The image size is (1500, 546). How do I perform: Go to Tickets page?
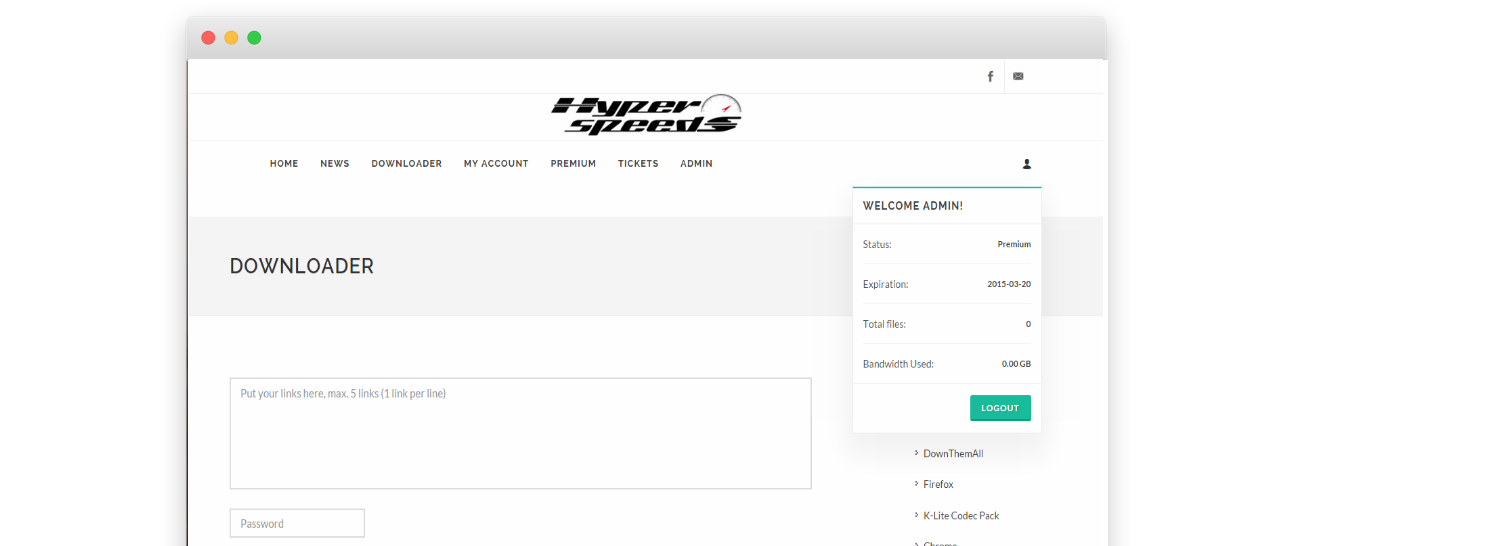(638, 164)
